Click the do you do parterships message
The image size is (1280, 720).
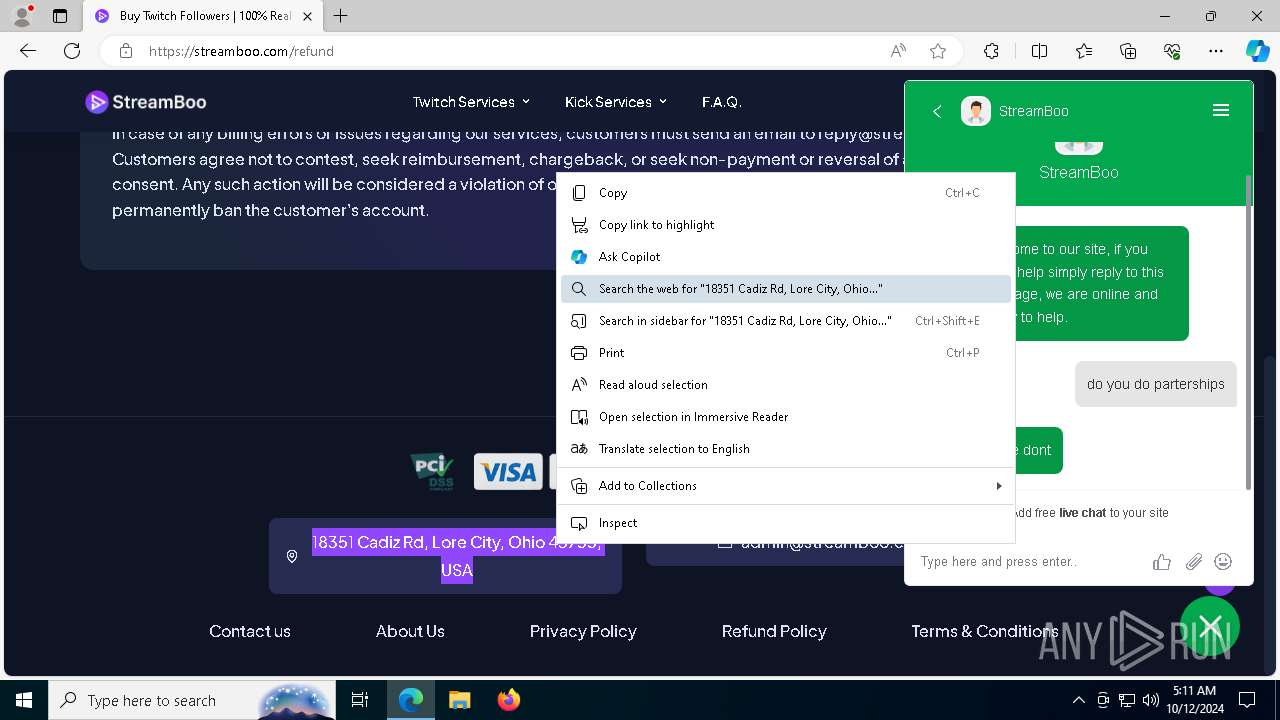coord(1156,384)
